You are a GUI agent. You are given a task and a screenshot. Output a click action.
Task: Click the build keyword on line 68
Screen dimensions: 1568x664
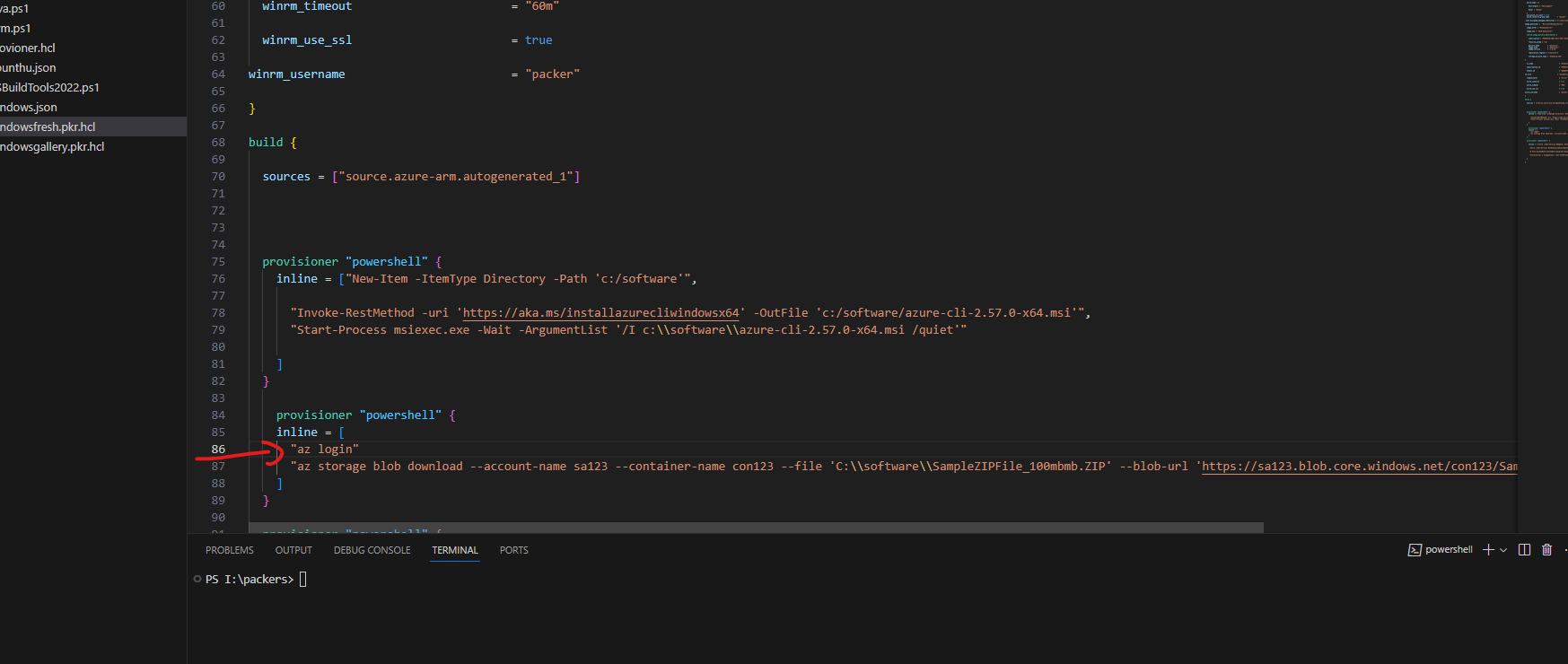point(266,143)
